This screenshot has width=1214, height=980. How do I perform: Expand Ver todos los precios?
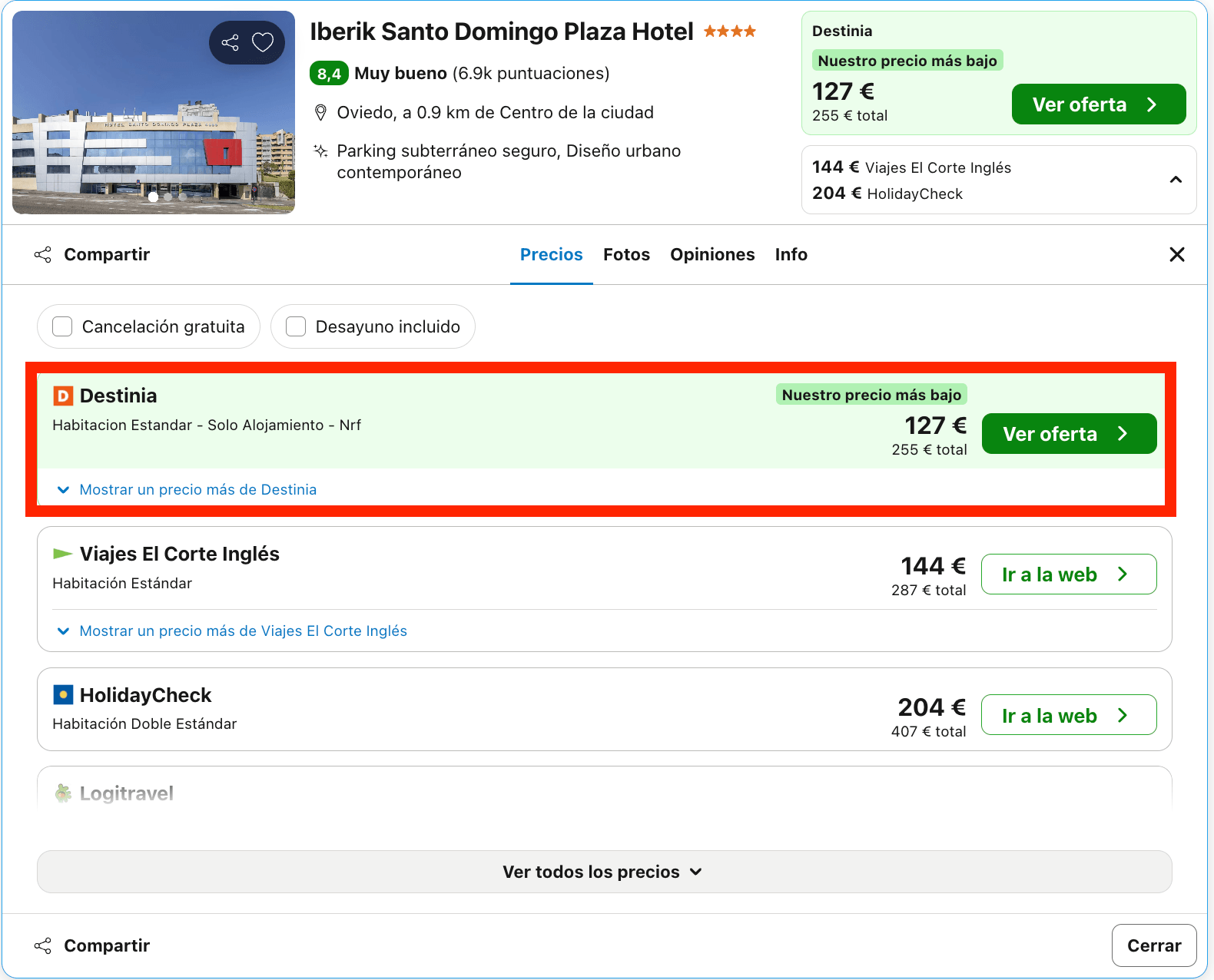click(x=605, y=872)
